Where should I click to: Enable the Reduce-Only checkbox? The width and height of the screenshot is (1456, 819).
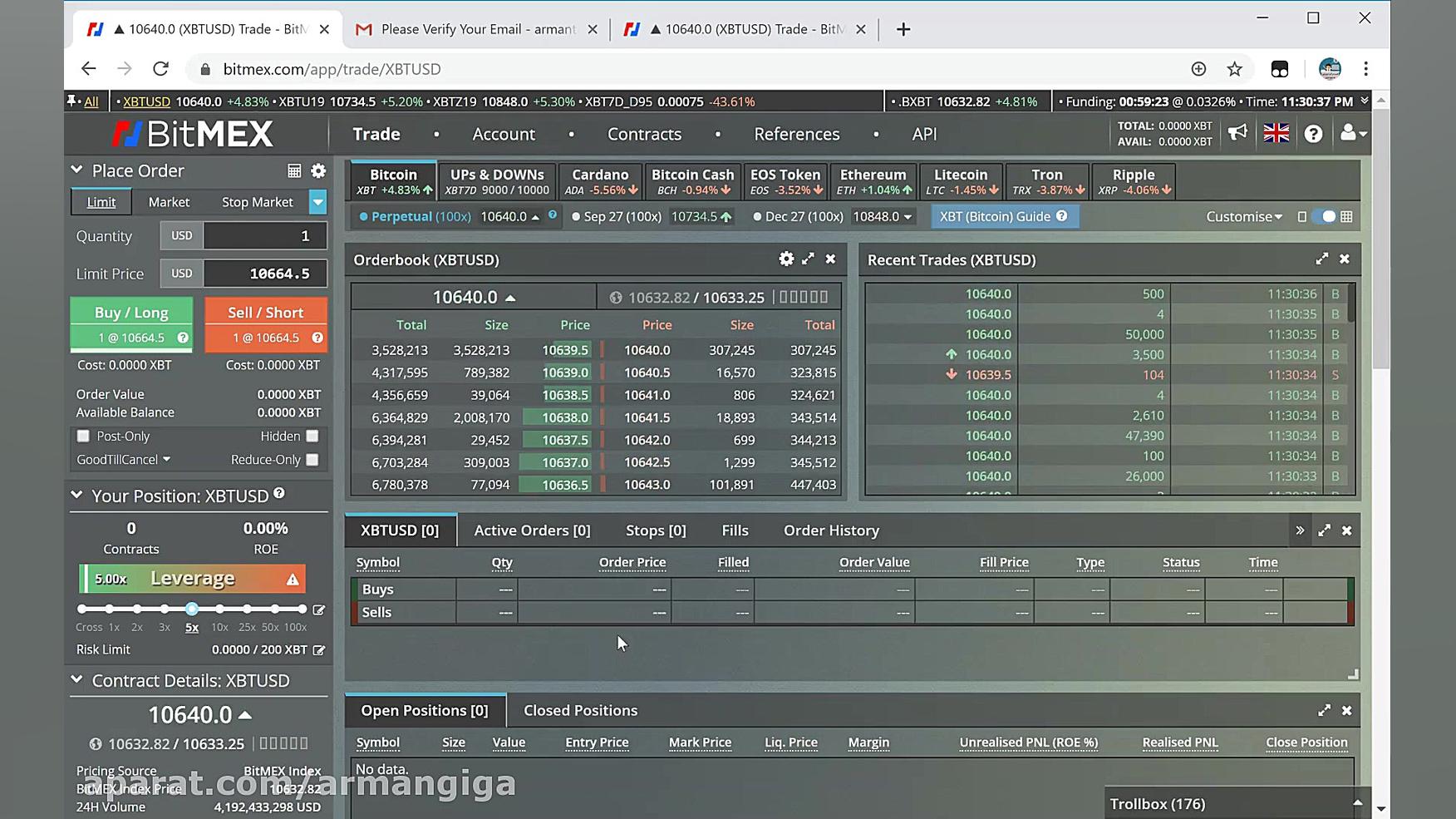coord(312,460)
